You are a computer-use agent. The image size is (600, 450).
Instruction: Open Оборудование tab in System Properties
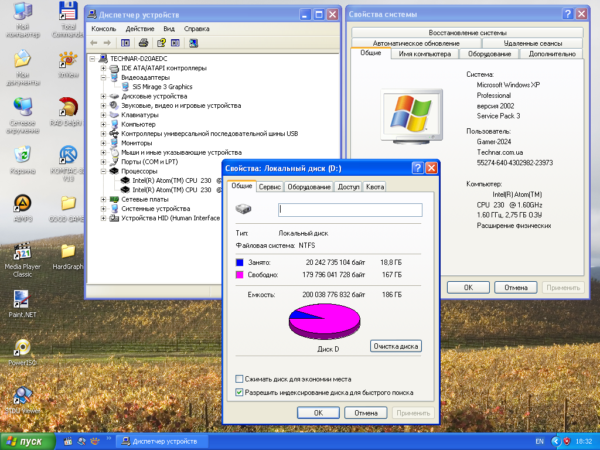[489, 54]
